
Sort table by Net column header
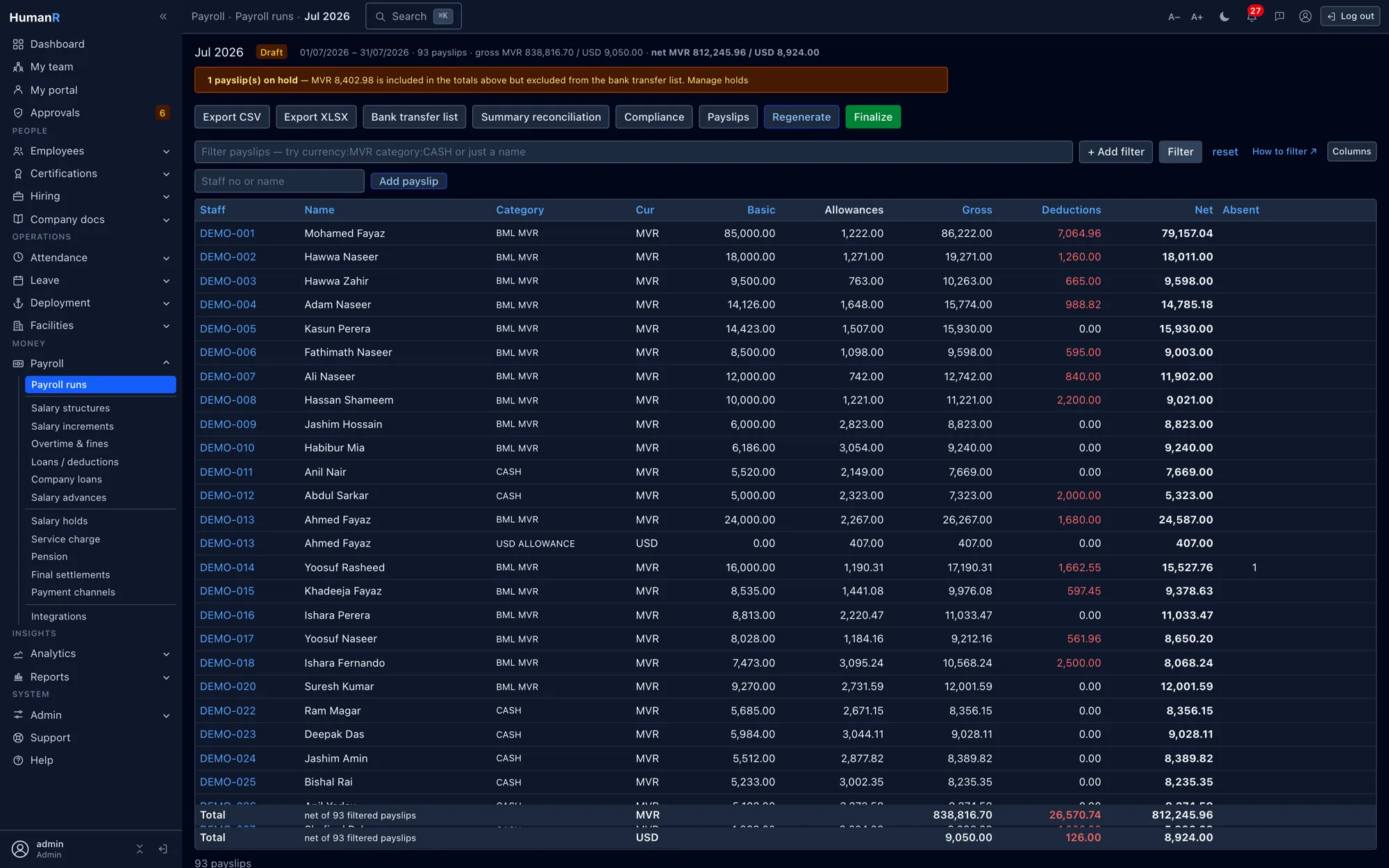point(1204,210)
